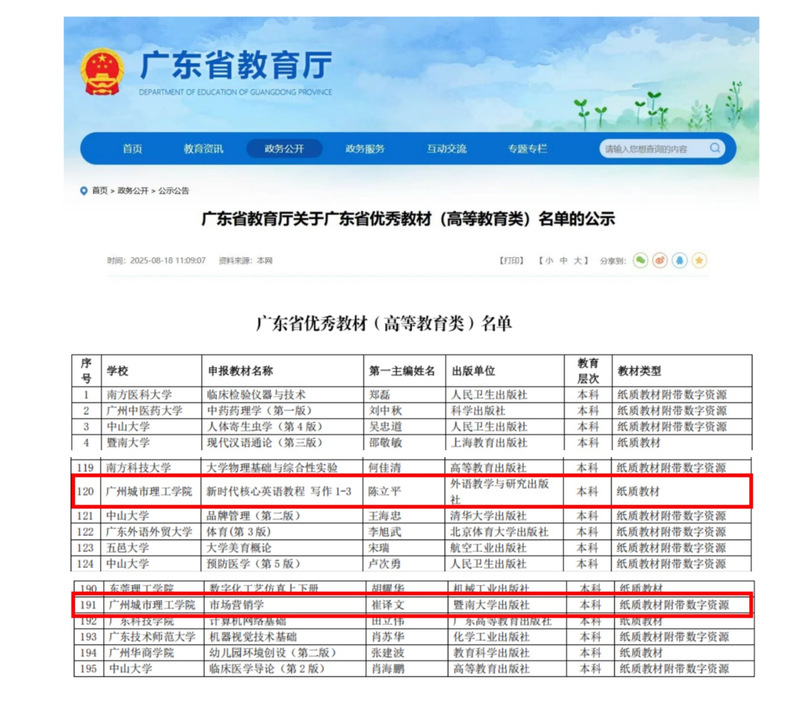Click the 外语教学与研究出版社 cell
Image resolution: width=797 pixels, height=708 pixels.
500,491
